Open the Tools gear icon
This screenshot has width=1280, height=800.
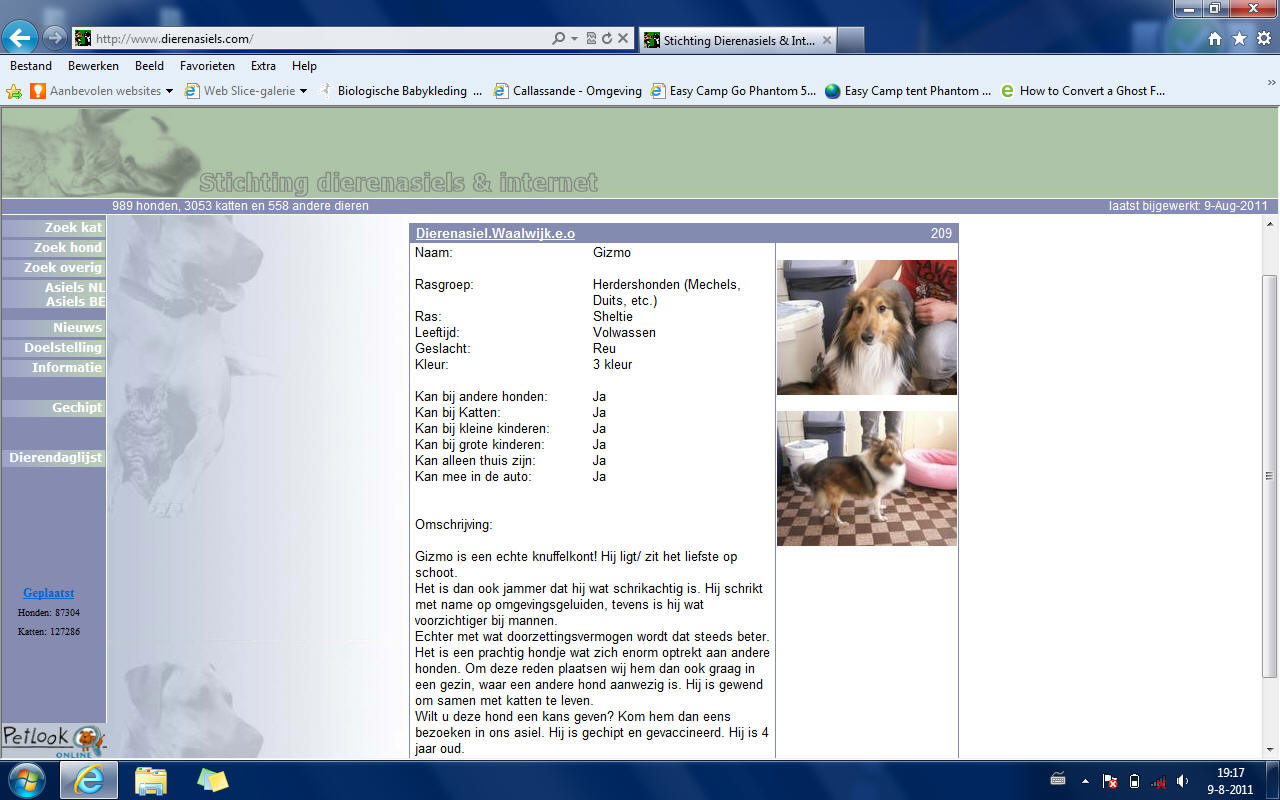point(1263,39)
